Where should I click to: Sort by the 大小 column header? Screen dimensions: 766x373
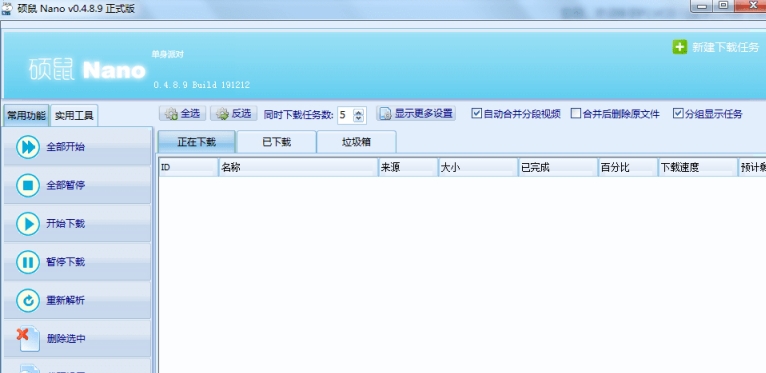pyautogui.click(x=478, y=167)
